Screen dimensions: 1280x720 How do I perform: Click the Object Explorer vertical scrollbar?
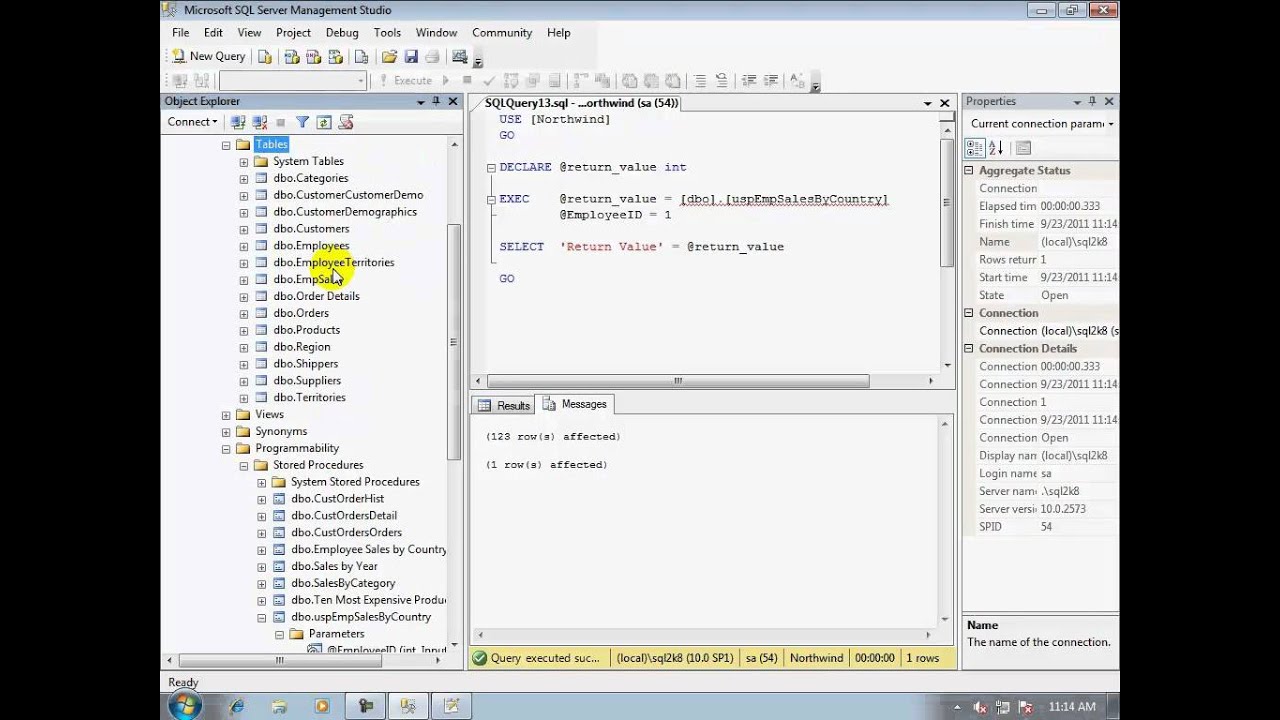tap(454, 342)
